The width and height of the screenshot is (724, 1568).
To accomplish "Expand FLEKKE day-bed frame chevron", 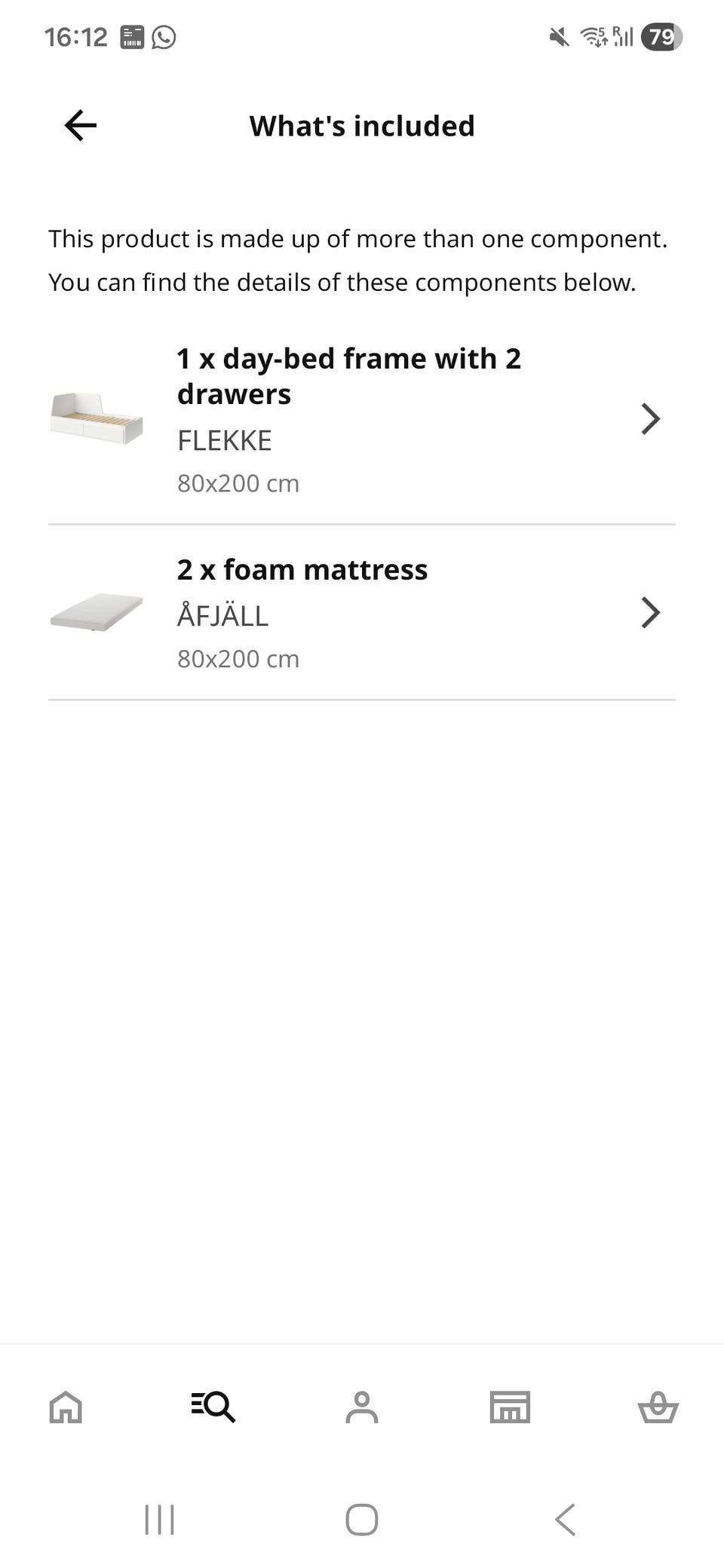I will [650, 419].
